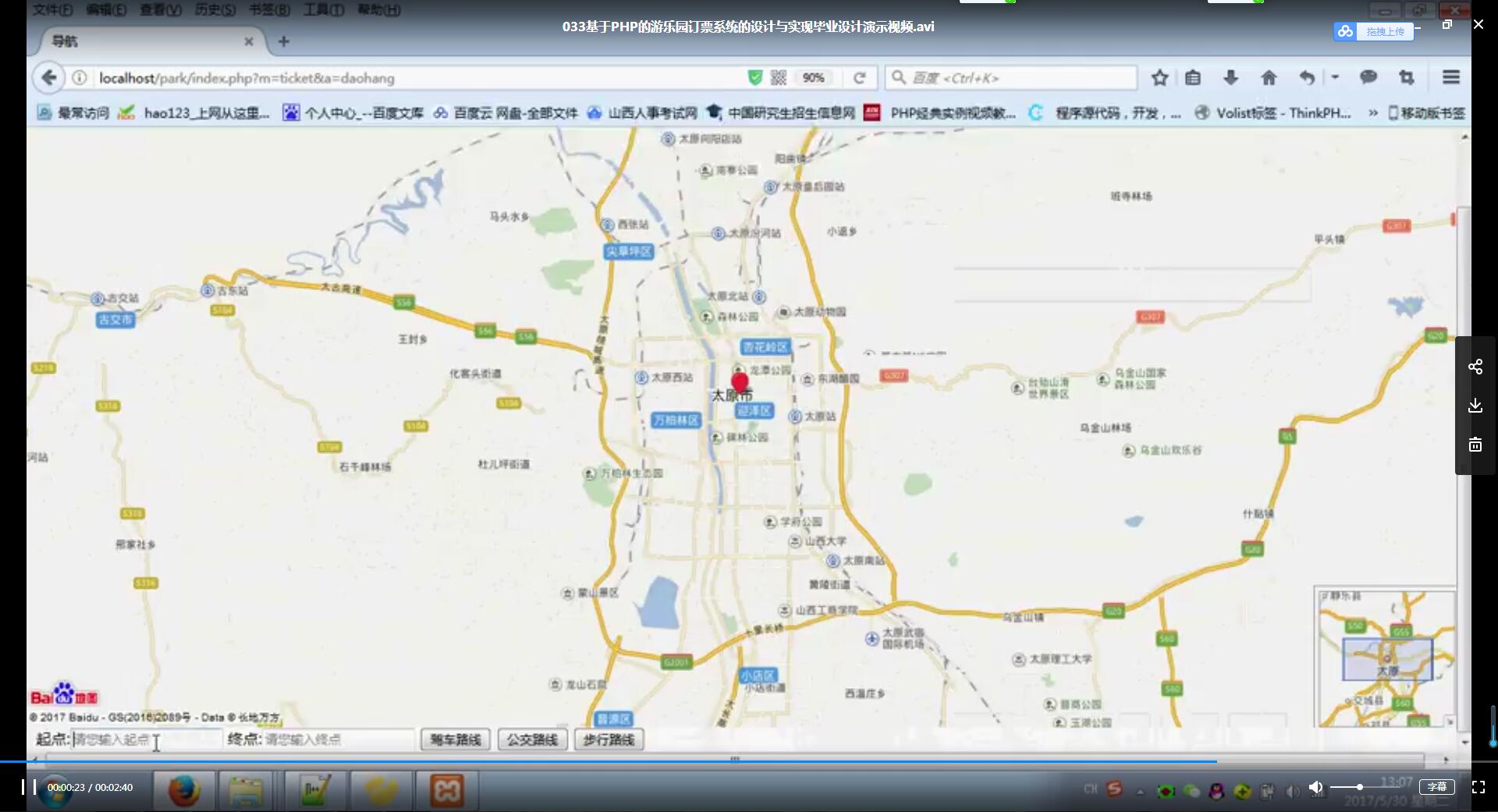Click the QR code icon in address bar
Viewport: 1498px width, 812px height.
tap(778, 78)
